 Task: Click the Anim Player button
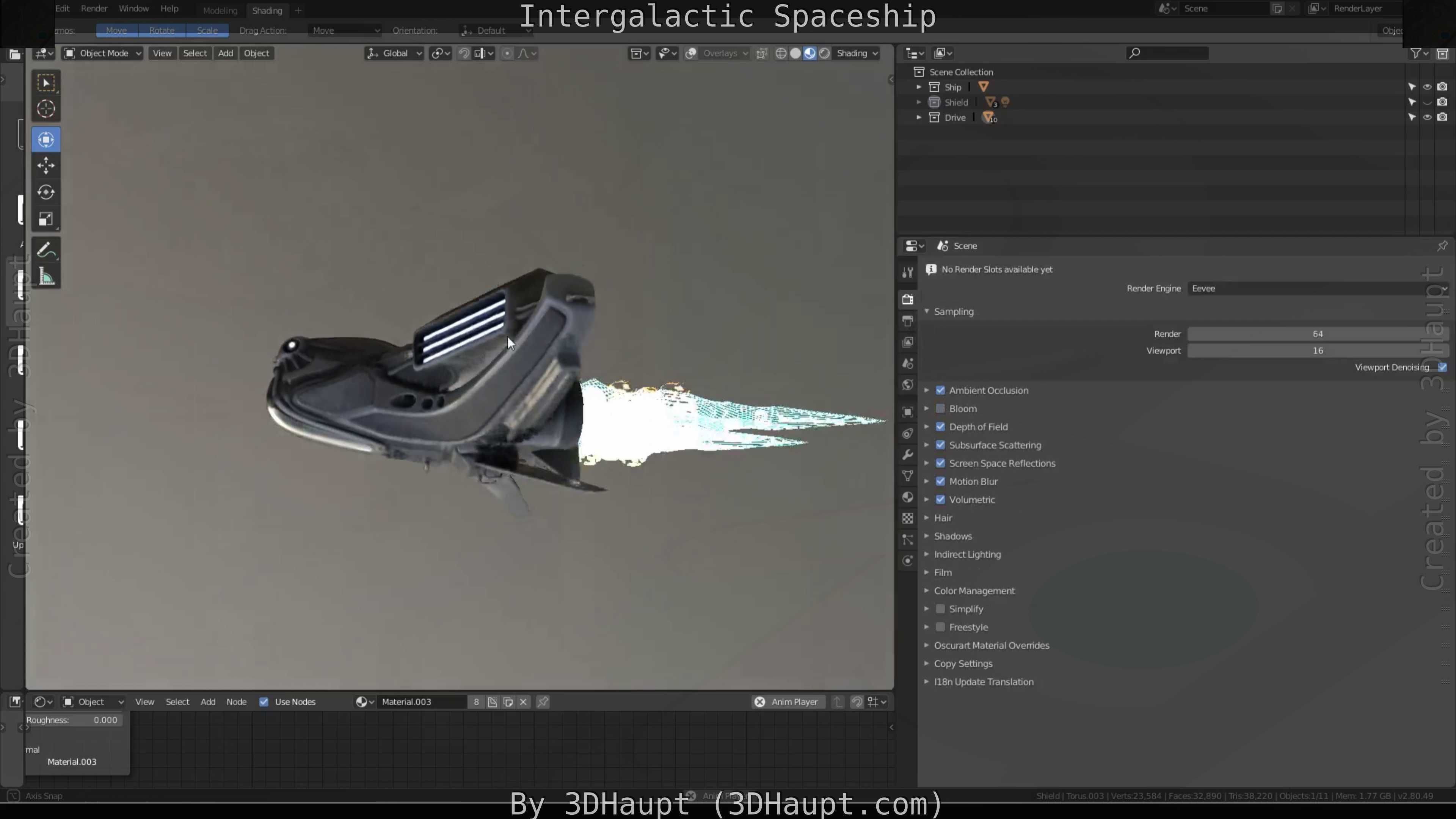(794, 701)
